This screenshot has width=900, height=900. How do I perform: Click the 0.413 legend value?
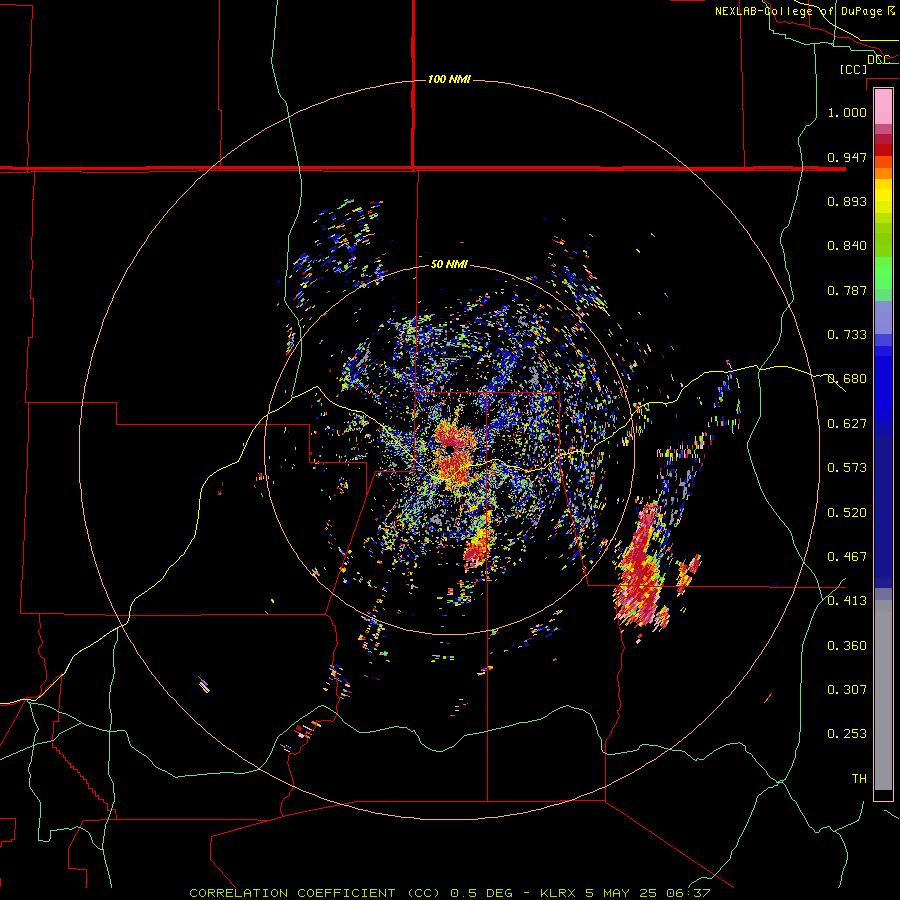click(847, 601)
